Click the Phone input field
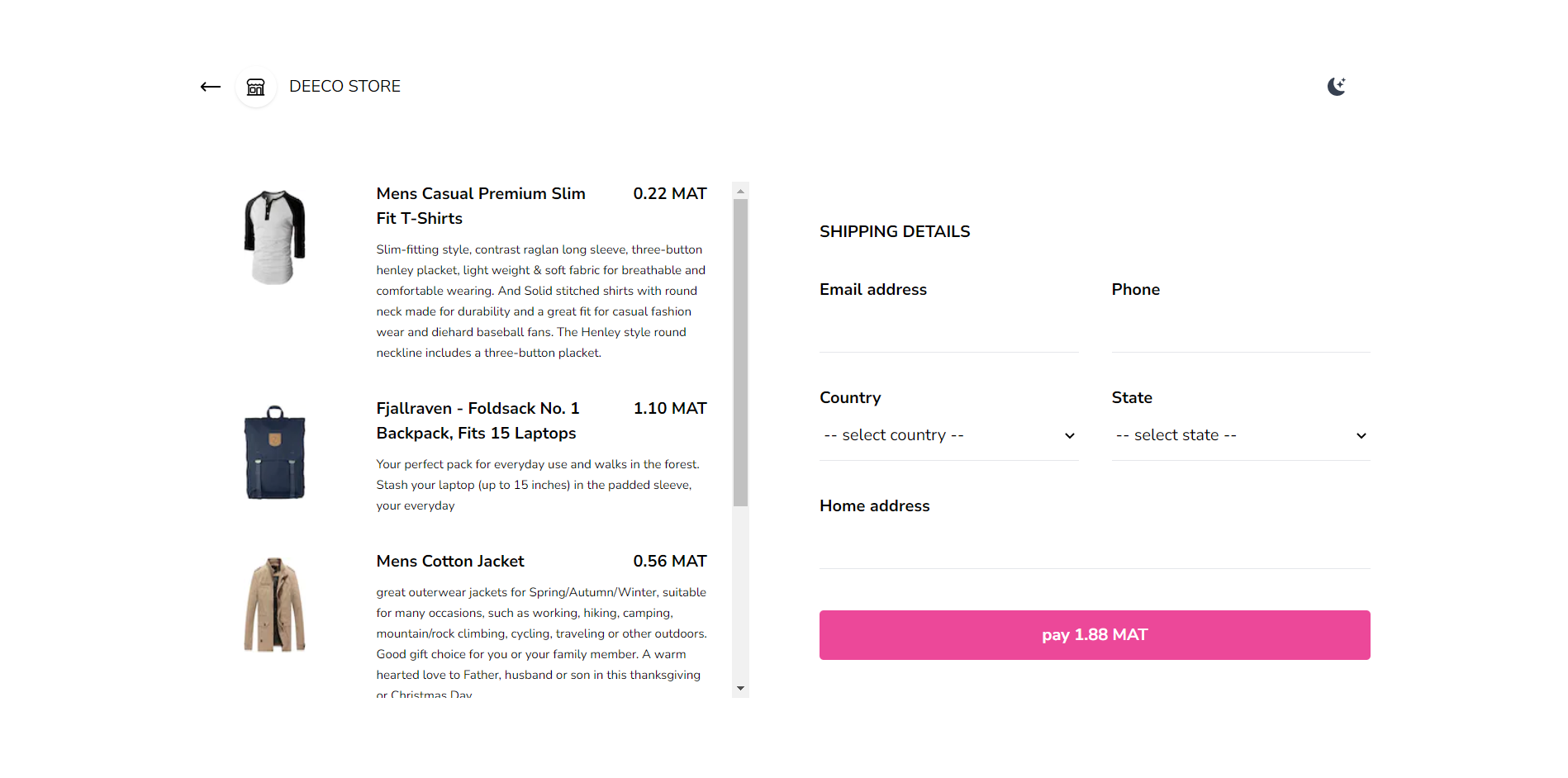The height and width of the screenshot is (778, 1568). pos(1240,332)
